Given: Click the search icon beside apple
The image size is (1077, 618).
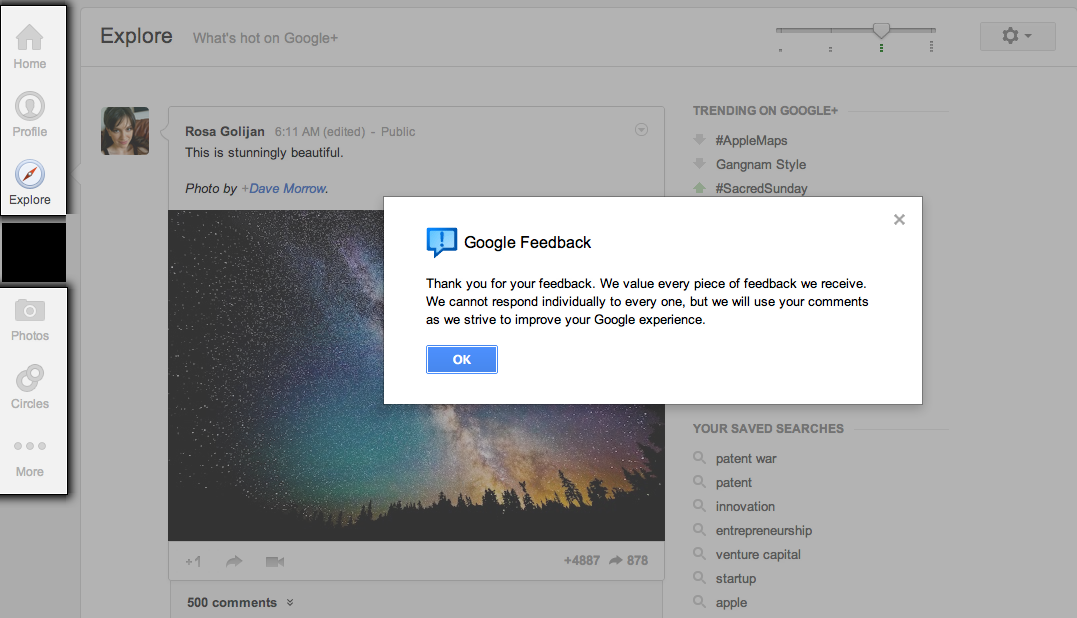Looking at the screenshot, I should pos(699,602).
